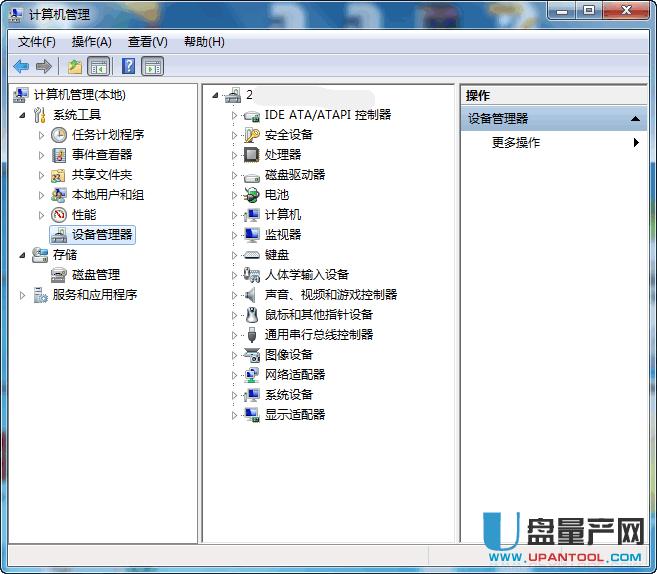Click the 电池 battery device icon

tap(252, 195)
